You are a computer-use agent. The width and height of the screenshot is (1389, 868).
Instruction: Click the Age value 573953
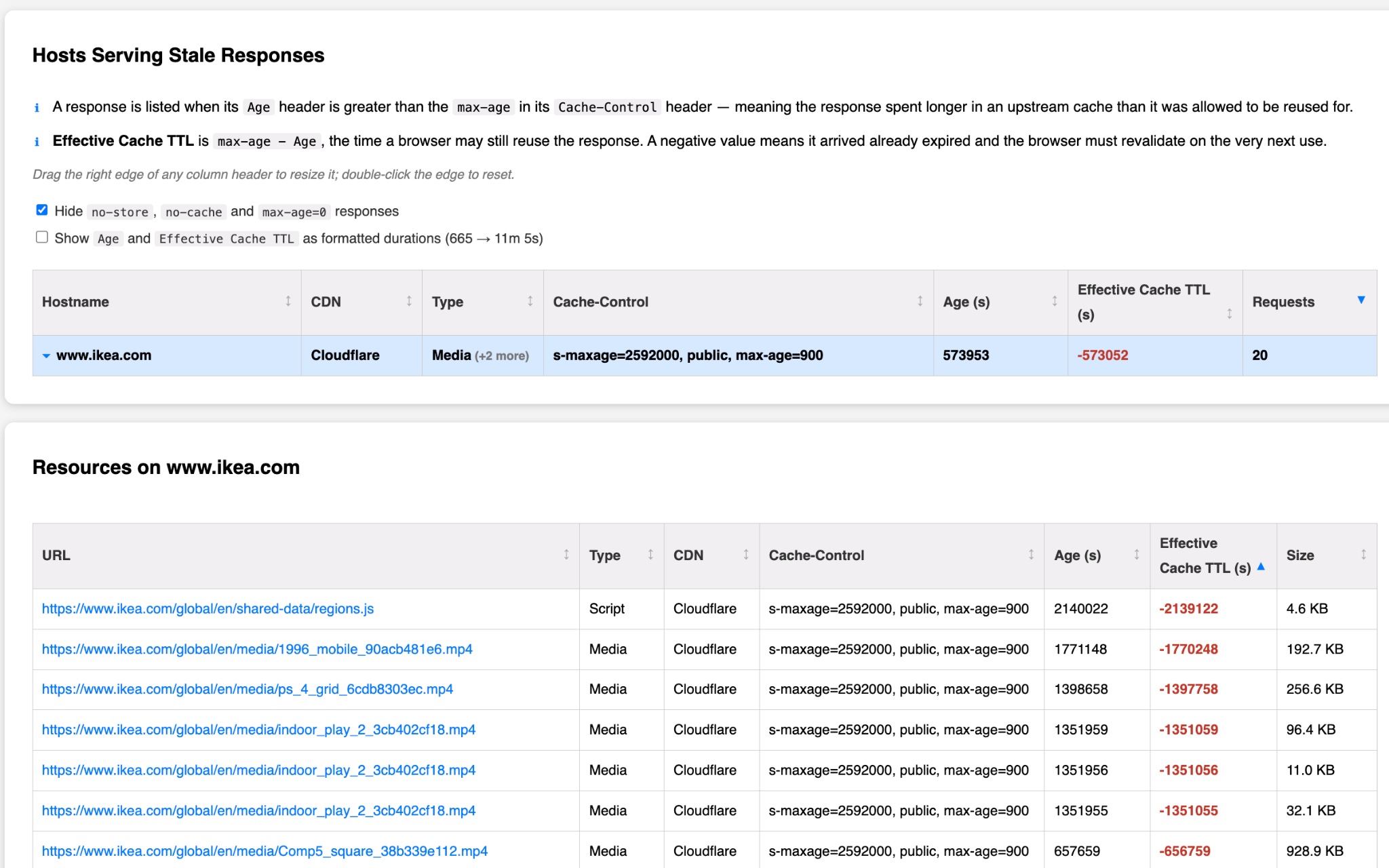pos(966,355)
